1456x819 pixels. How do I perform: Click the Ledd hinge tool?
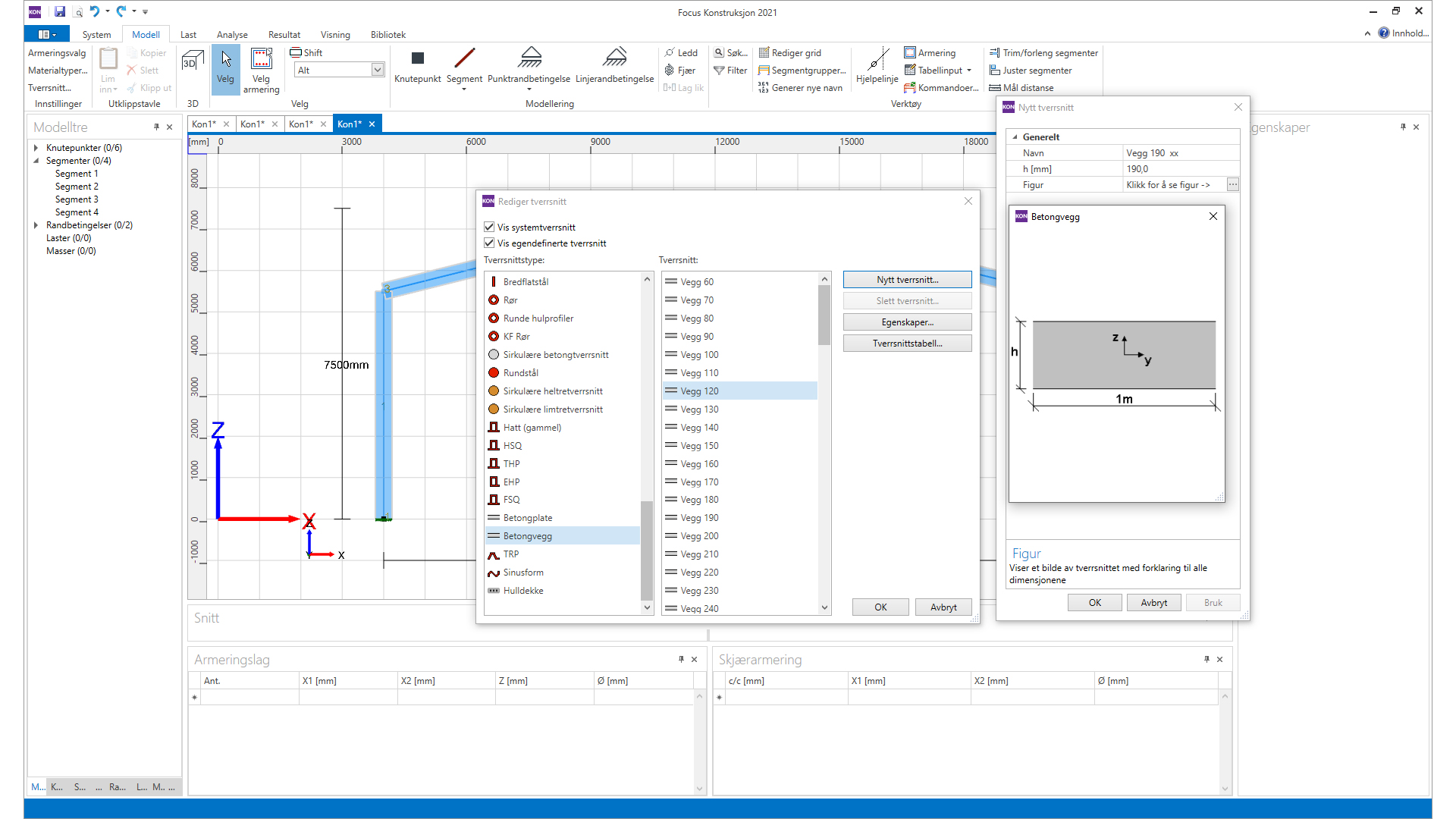[681, 53]
